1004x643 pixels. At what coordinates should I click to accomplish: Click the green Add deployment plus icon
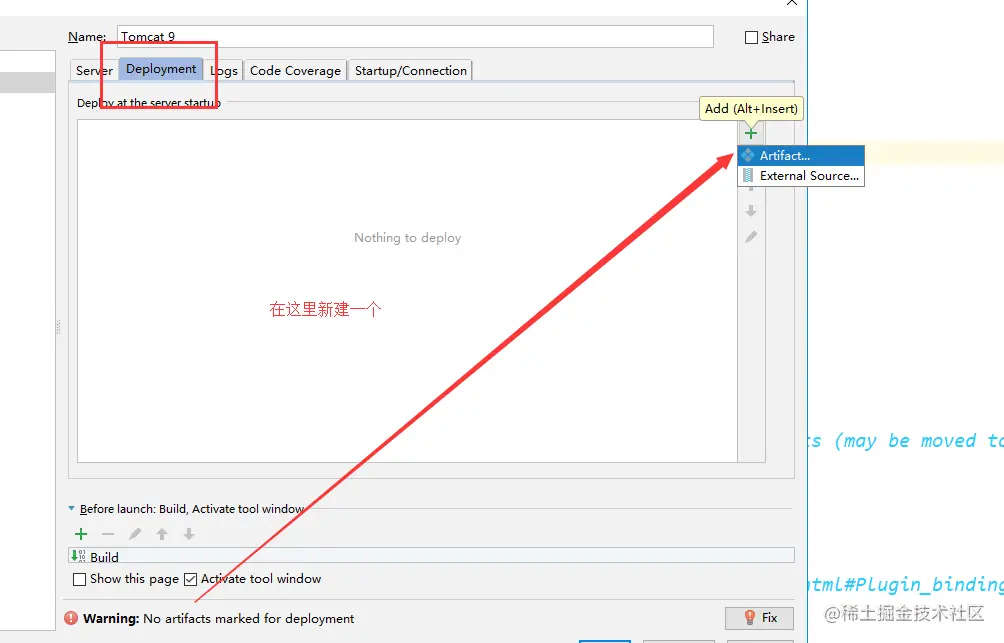(x=750, y=133)
